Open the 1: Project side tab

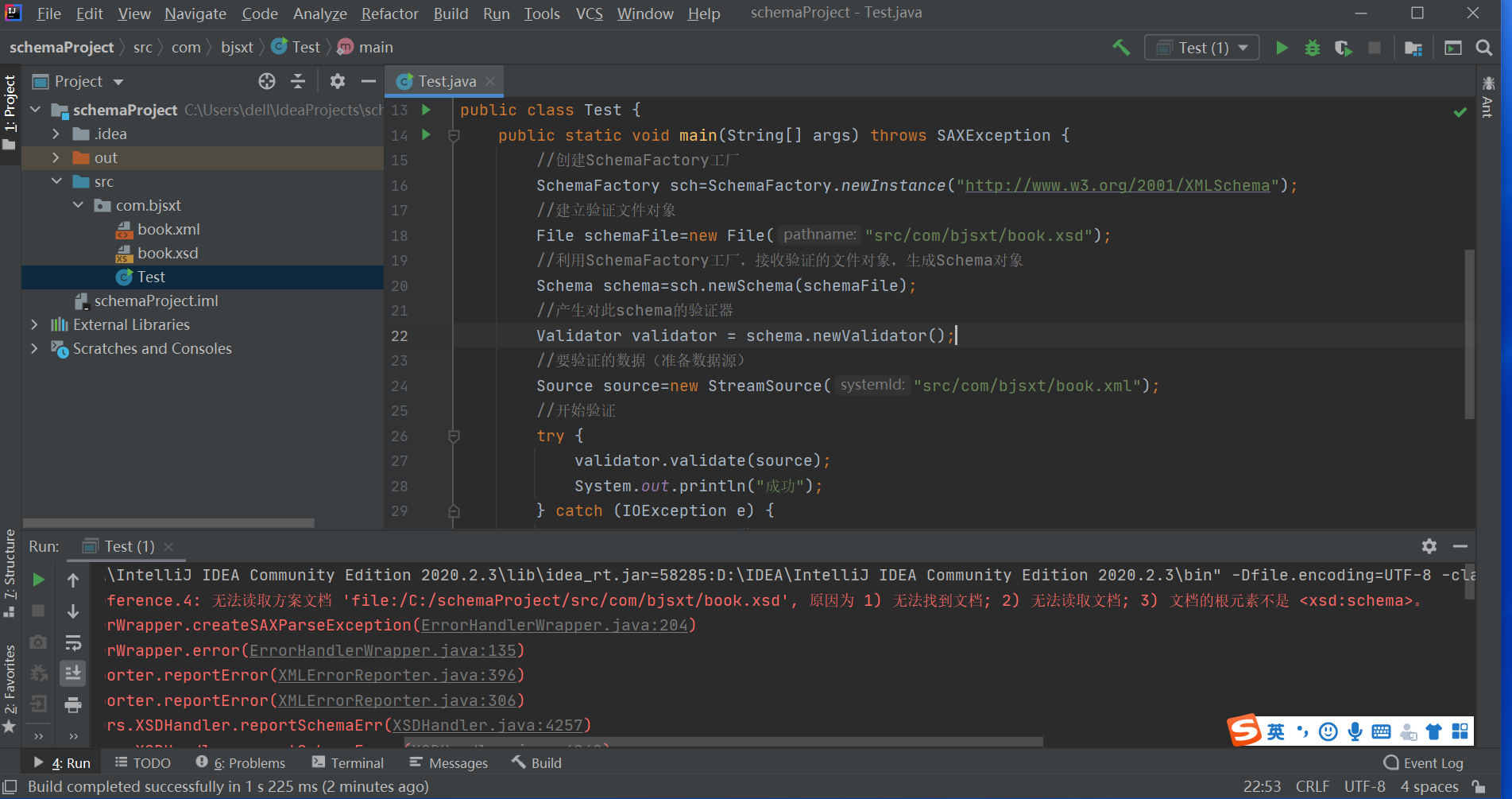point(10,112)
